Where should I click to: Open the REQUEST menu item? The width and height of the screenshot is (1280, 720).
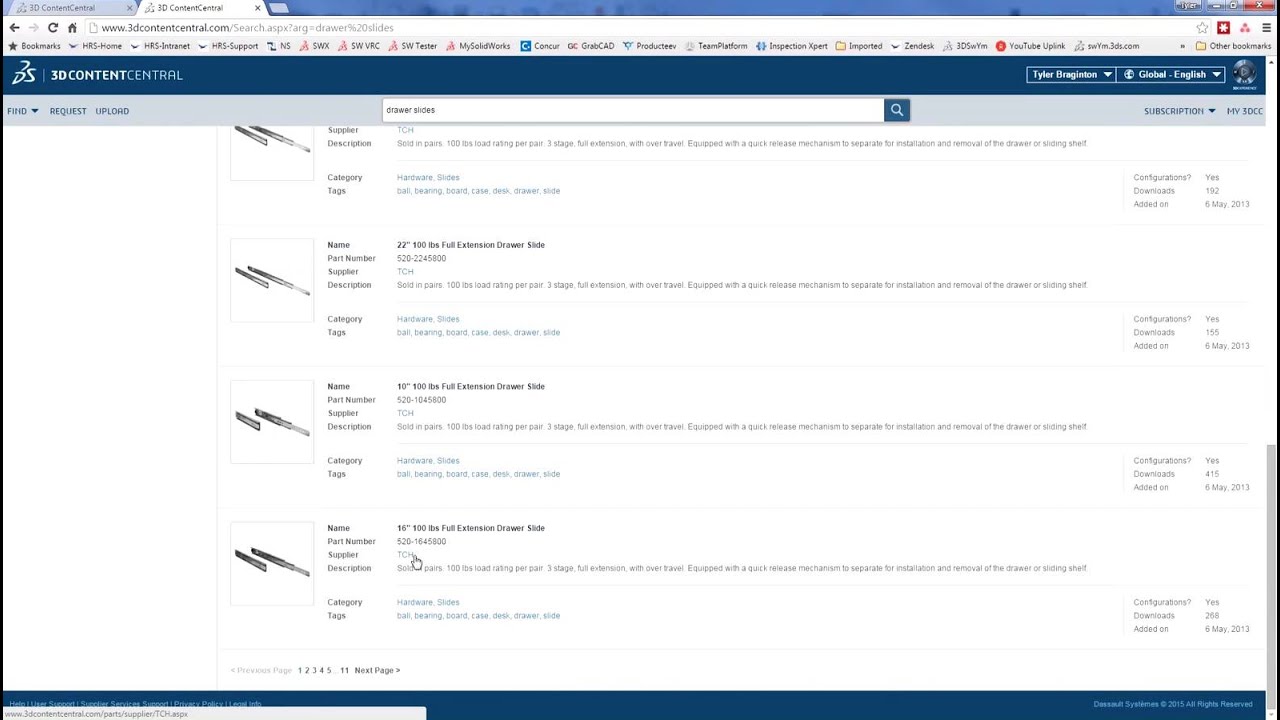tap(68, 111)
